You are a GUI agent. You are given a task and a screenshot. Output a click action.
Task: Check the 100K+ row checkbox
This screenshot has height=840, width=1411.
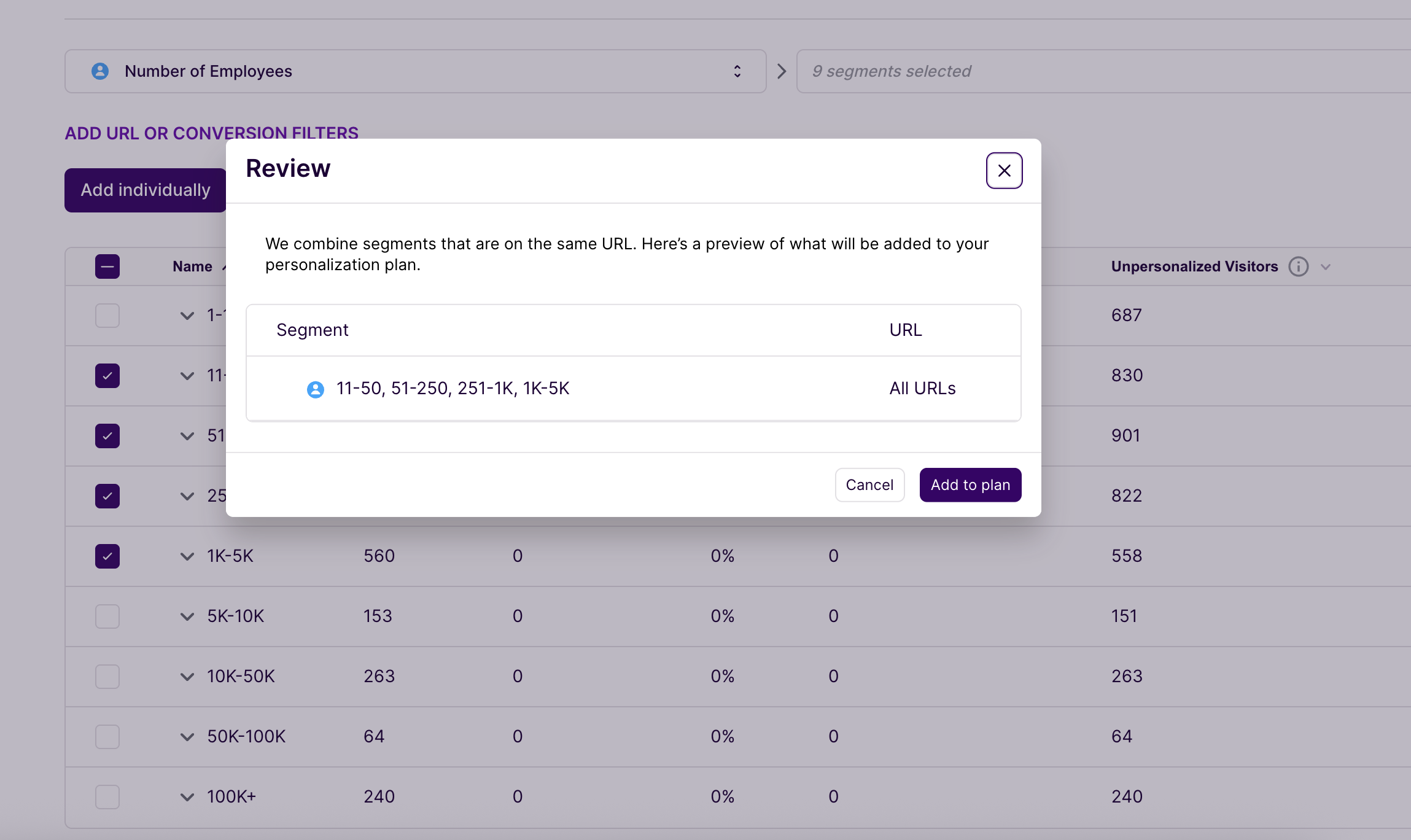tap(107, 797)
